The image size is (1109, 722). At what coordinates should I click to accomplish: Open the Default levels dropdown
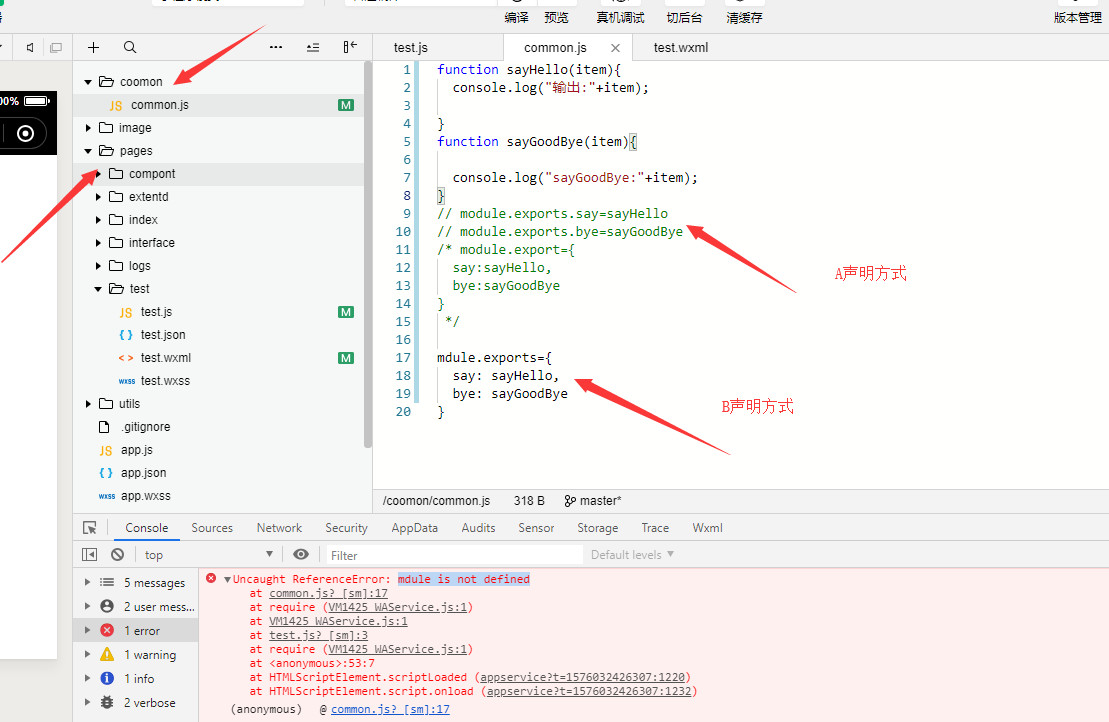click(x=632, y=554)
